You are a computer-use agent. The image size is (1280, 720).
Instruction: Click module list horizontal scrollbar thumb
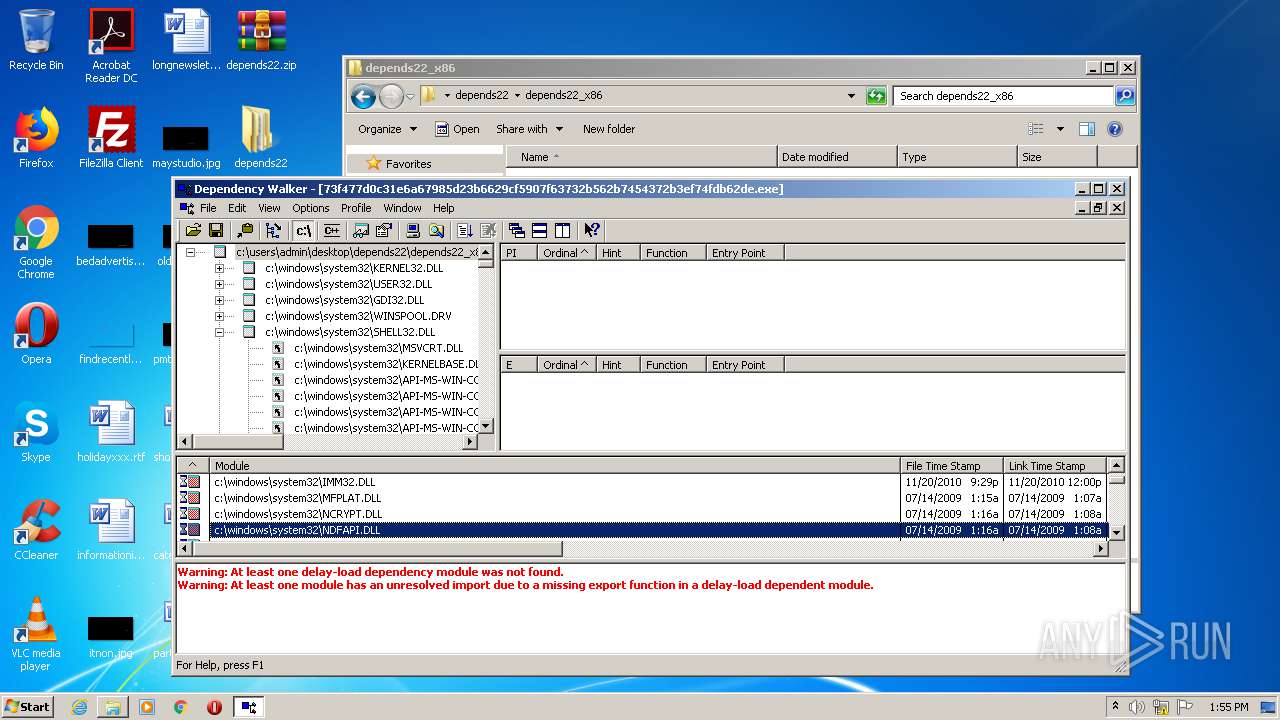tap(377, 549)
